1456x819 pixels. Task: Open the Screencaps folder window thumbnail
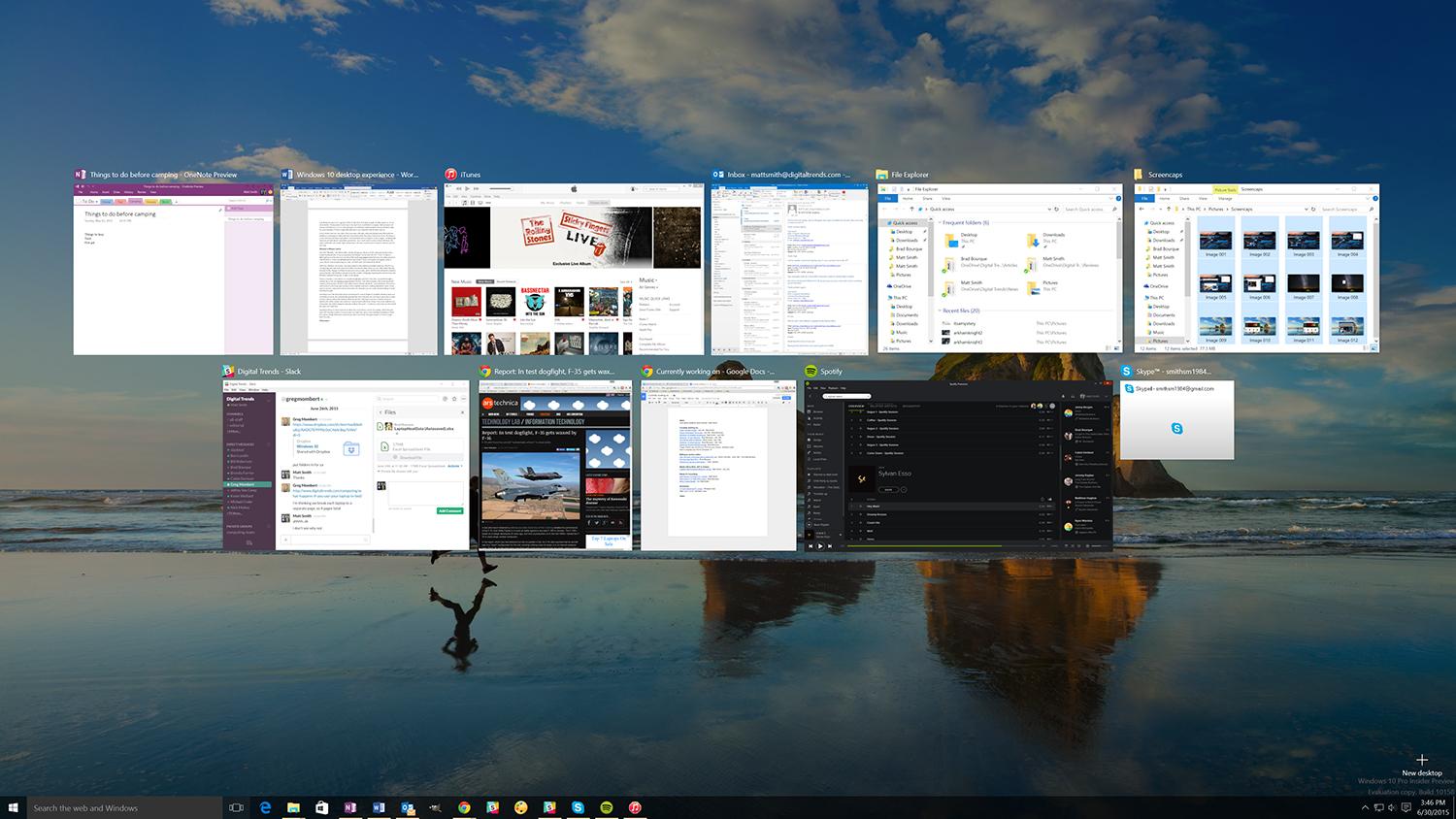[x=1257, y=268]
